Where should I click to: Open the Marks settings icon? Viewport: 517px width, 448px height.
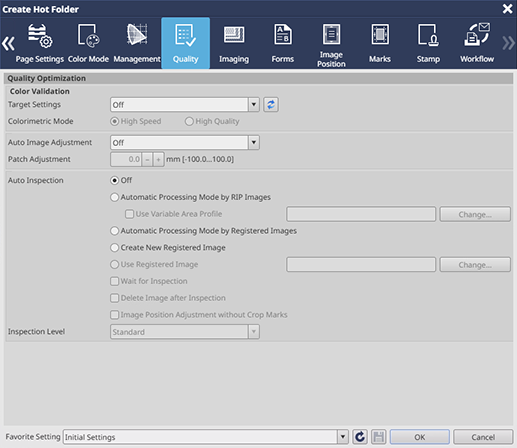[x=380, y=34]
